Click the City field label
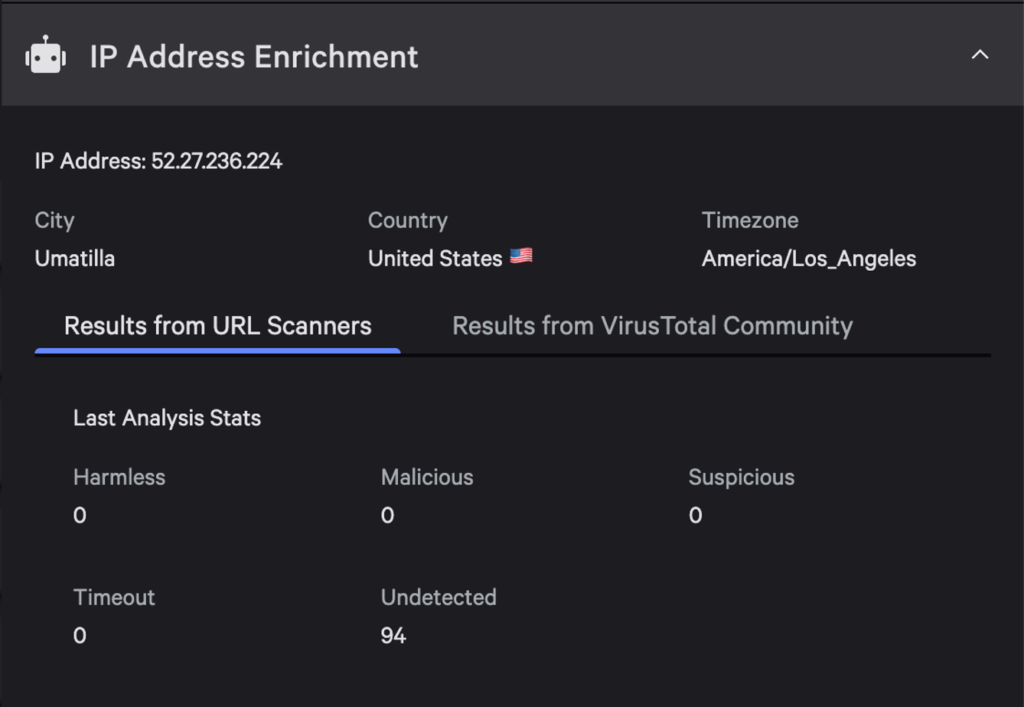The height and width of the screenshot is (707, 1024). coord(55,221)
